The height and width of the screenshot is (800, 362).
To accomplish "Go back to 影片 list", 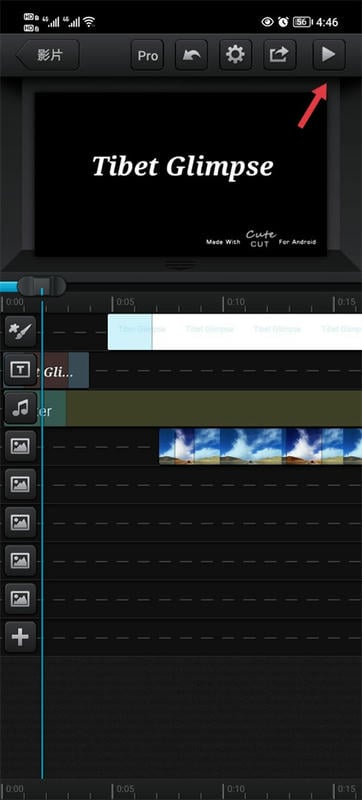I will [48, 55].
